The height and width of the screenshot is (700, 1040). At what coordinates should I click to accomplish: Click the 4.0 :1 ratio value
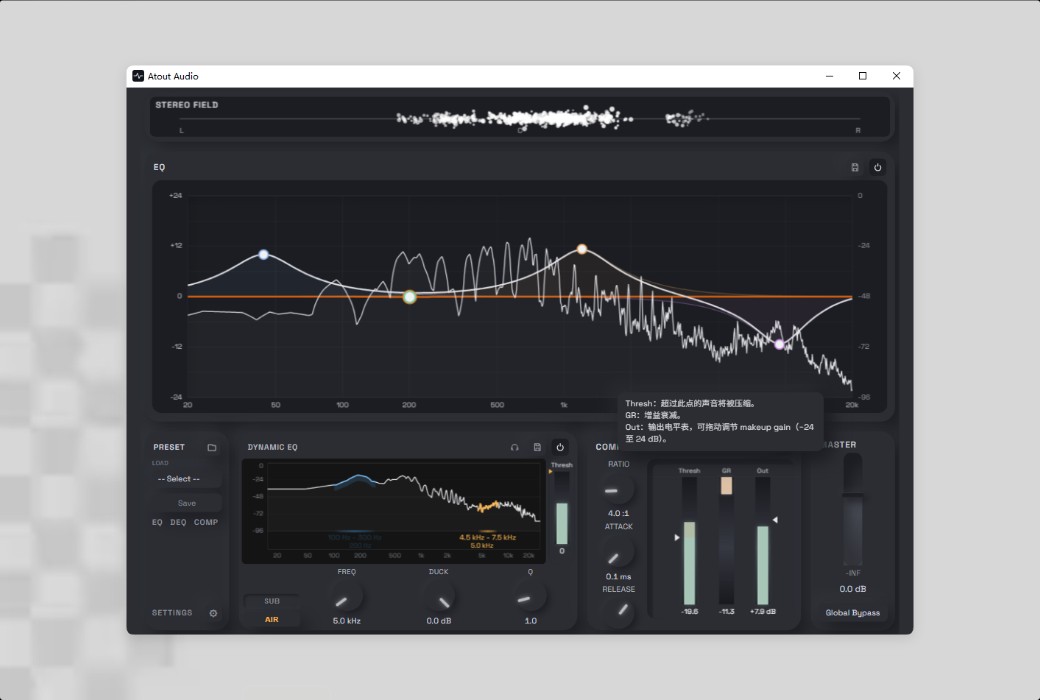618,514
